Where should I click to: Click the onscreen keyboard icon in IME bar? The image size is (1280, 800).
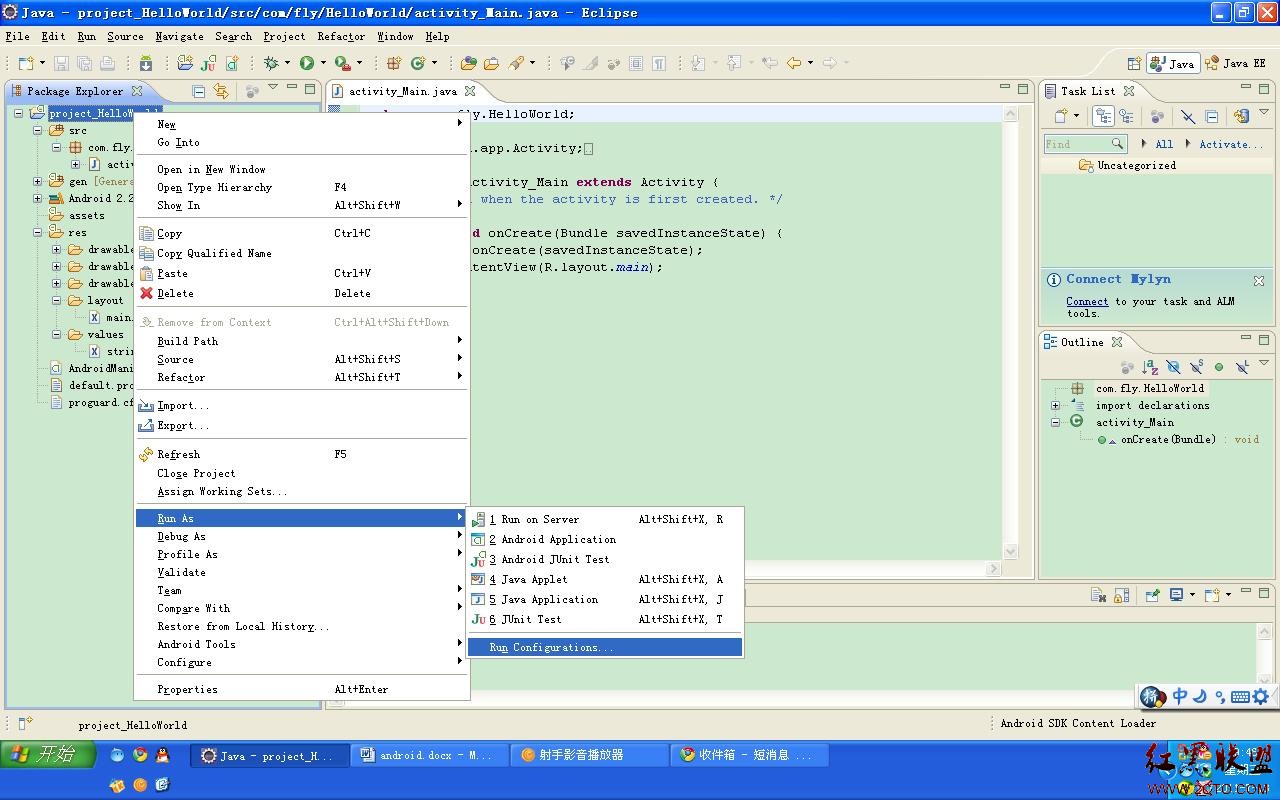point(1240,697)
